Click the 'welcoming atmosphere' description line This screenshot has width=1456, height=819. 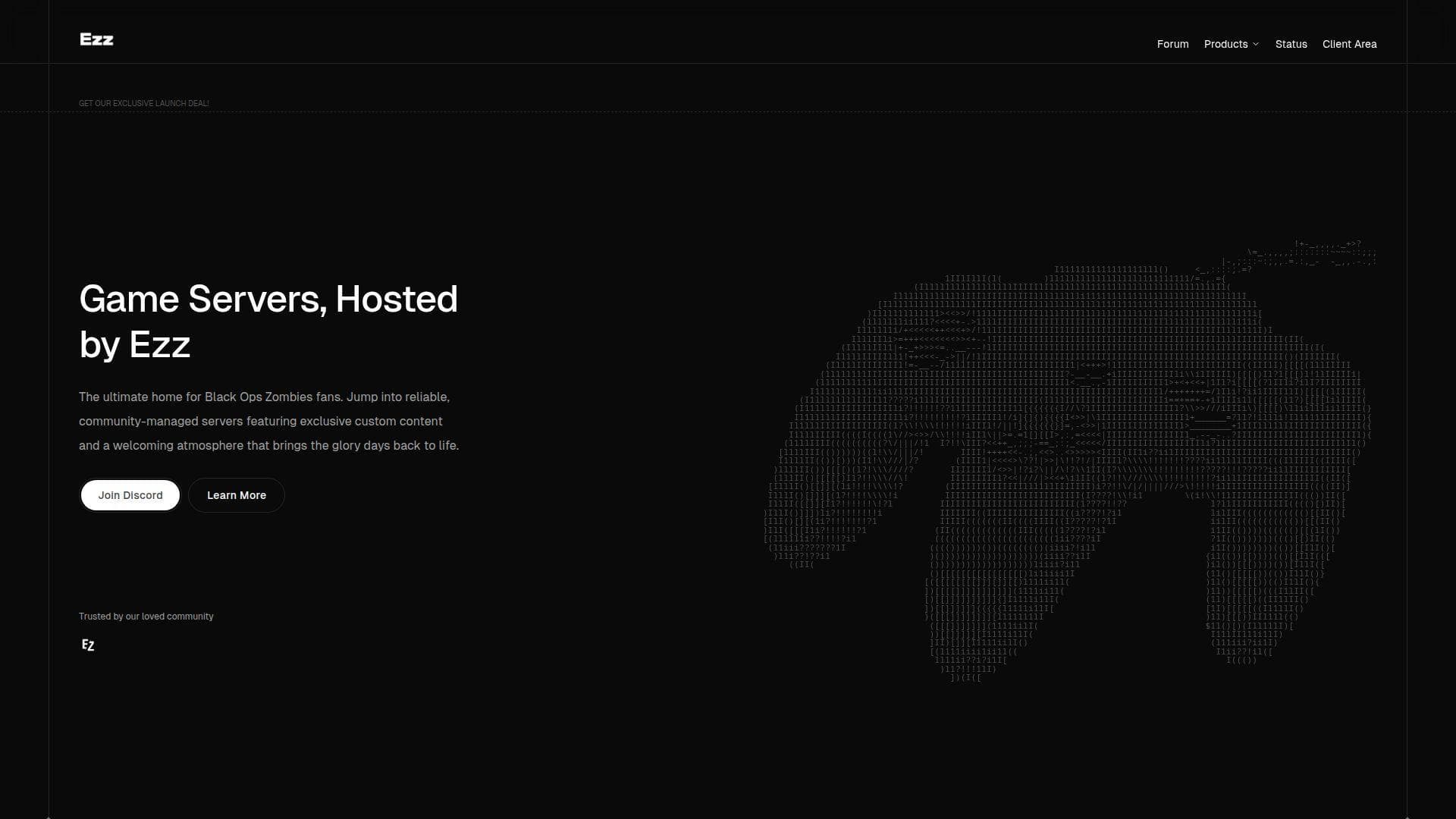(268, 445)
